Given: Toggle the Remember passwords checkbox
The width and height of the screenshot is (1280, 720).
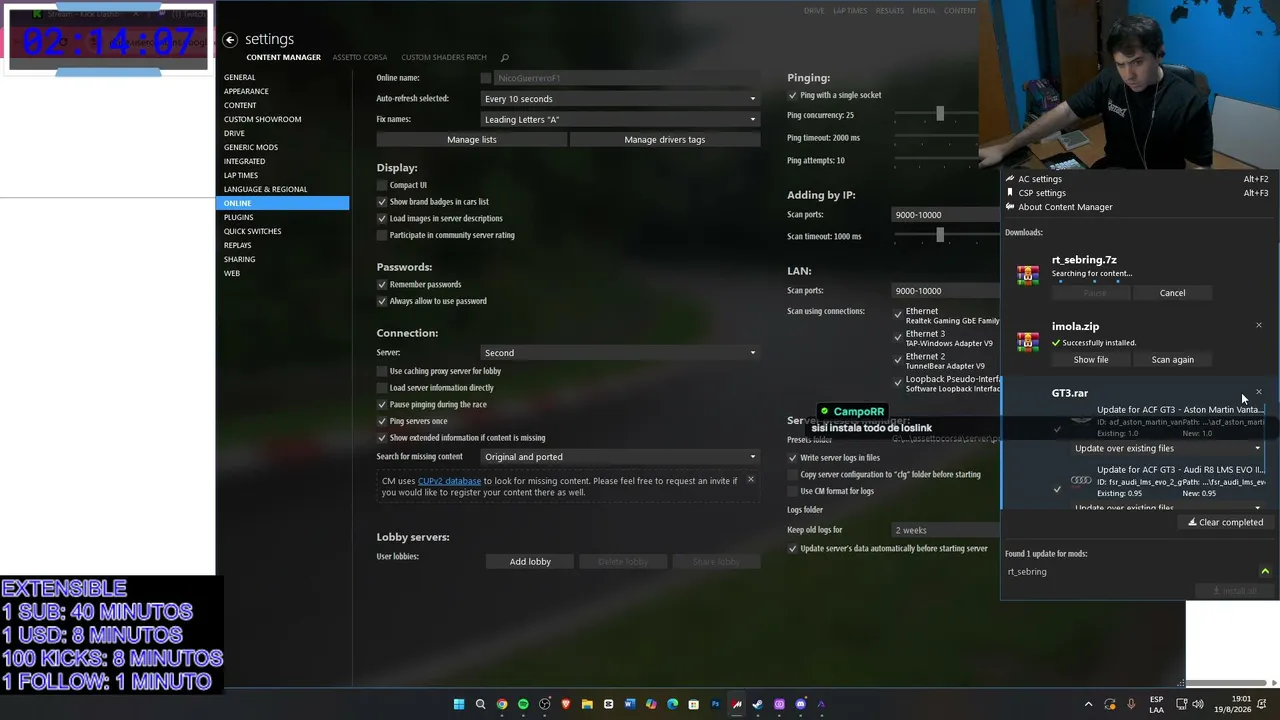Looking at the screenshot, I should 382,285.
